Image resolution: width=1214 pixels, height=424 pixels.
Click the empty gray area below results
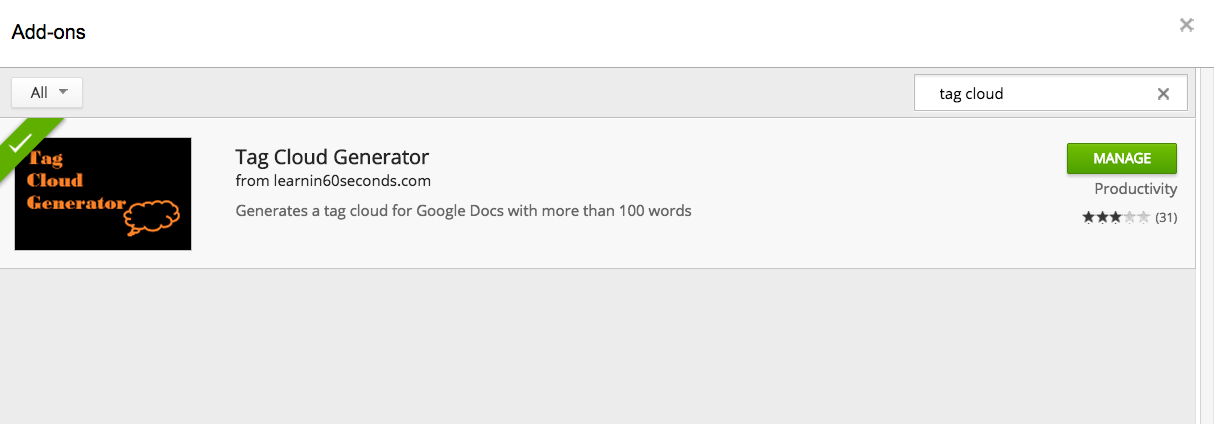[598, 346]
